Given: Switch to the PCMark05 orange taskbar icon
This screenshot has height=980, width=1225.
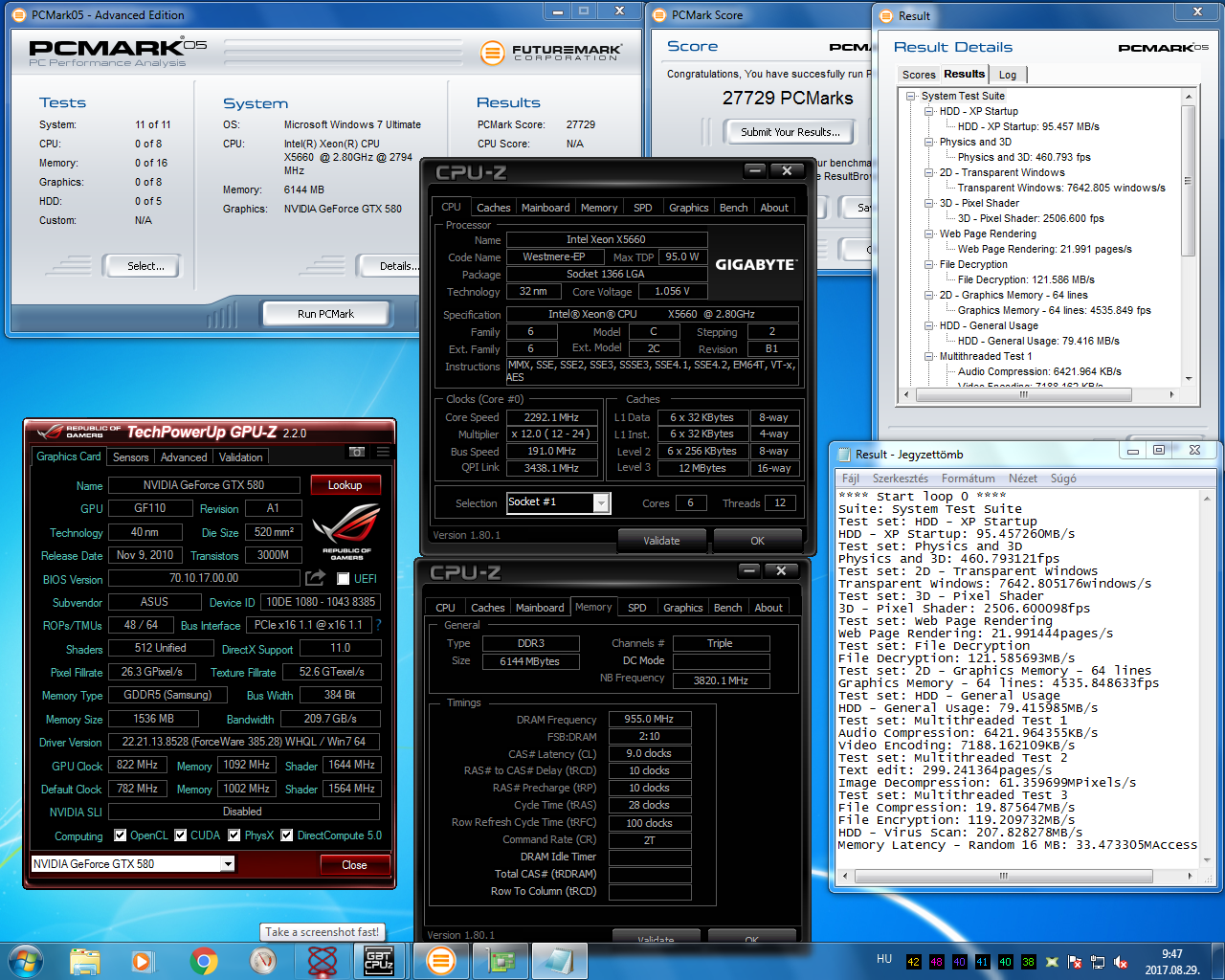Looking at the screenshot, I should [440, 961].
